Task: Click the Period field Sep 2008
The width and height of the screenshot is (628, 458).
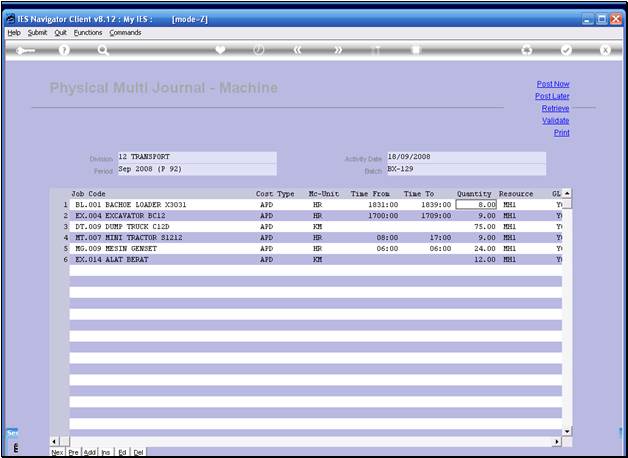Action: [197, 169]
